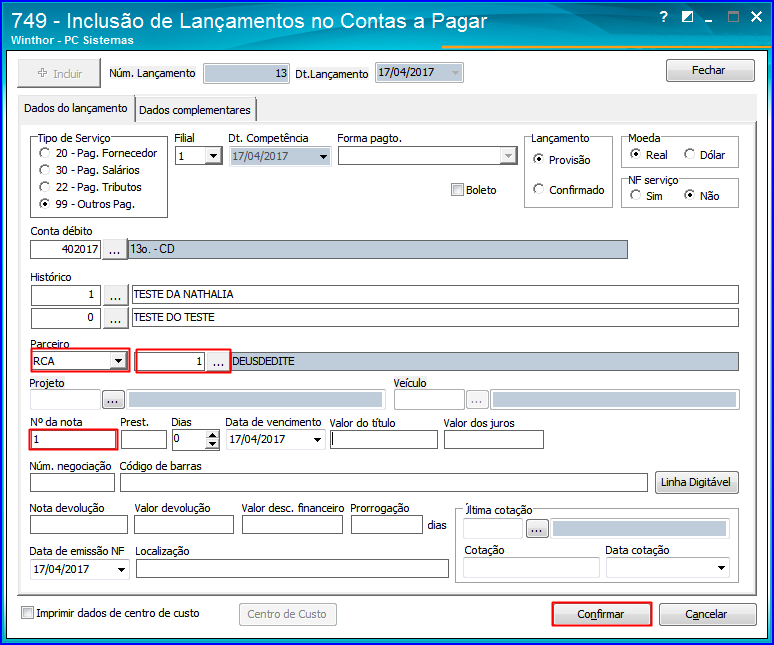Click first Histórico code field
Screen dimensions: 774x645
pos(66,295)
